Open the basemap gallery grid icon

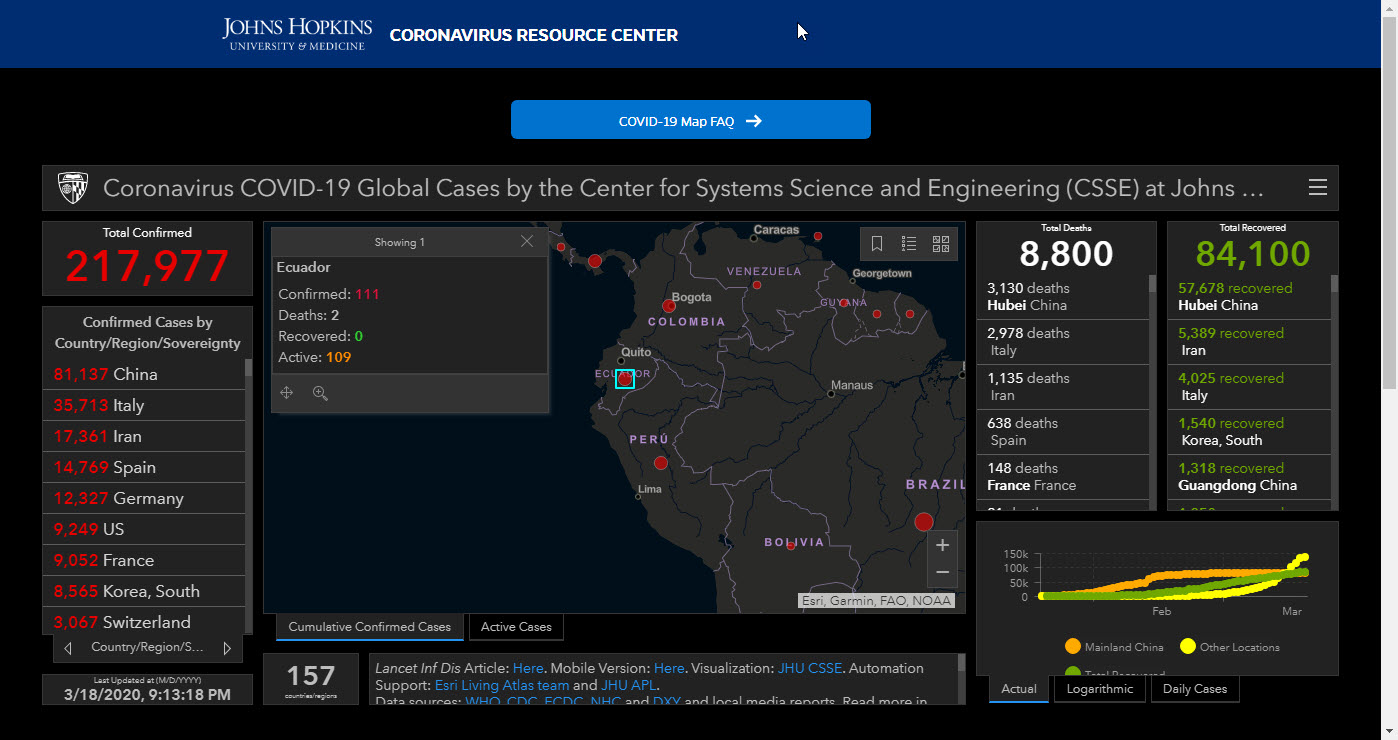click(940, 243)
